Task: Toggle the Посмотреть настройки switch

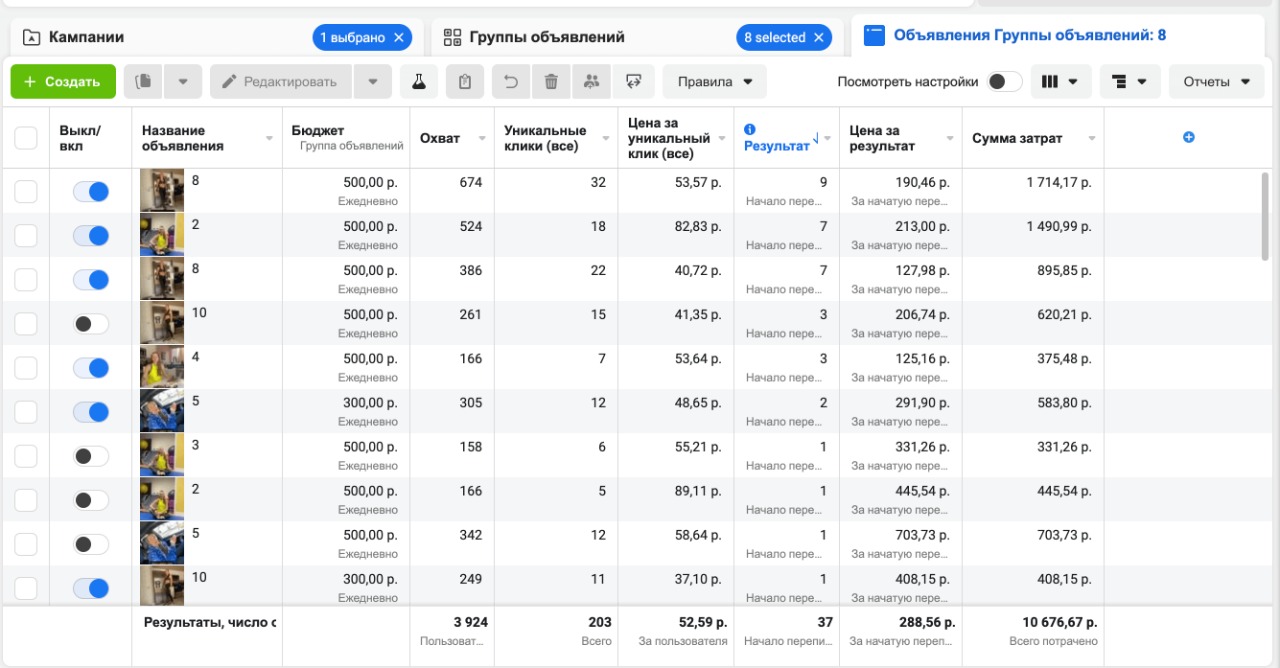Action: pos(1004,82)
